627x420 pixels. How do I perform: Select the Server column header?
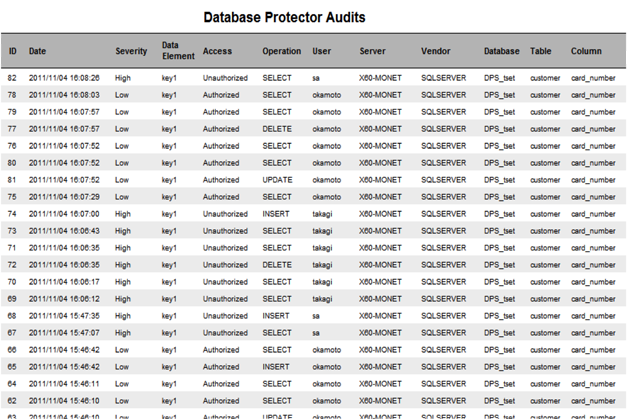click(371, 50)
